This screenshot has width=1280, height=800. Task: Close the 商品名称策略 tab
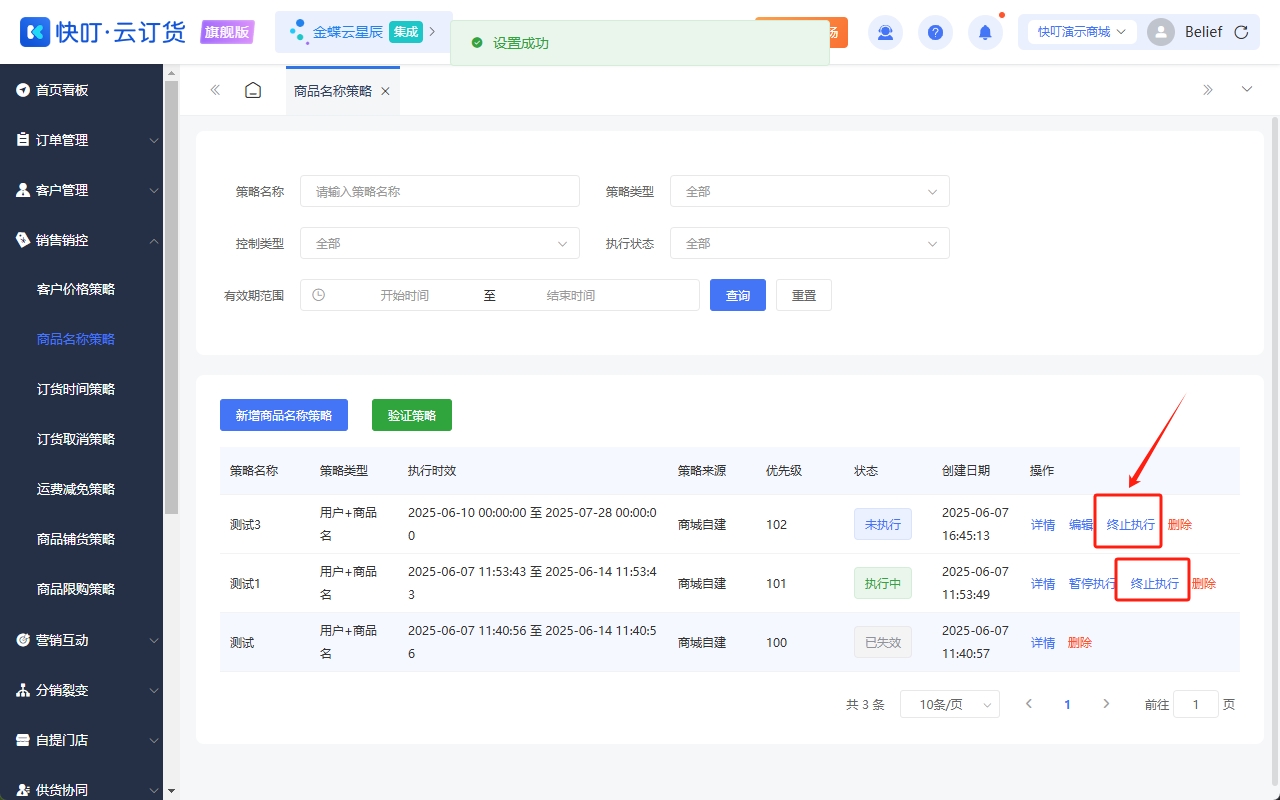tap(385, 91)
